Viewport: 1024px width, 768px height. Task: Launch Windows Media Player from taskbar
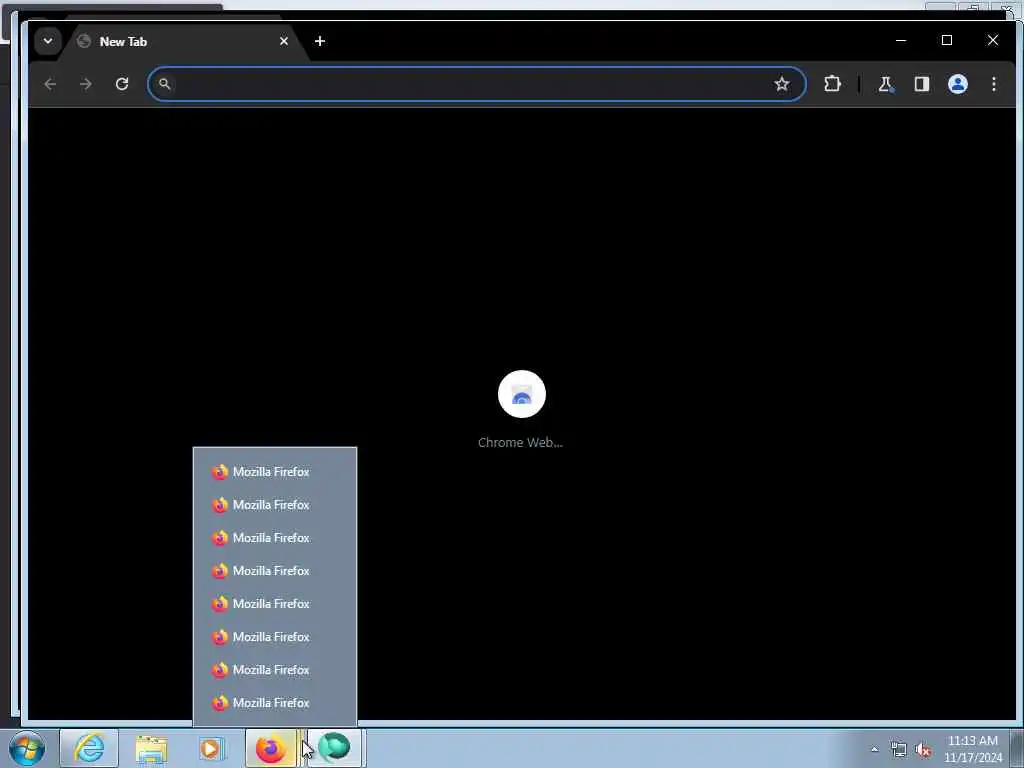210,748
